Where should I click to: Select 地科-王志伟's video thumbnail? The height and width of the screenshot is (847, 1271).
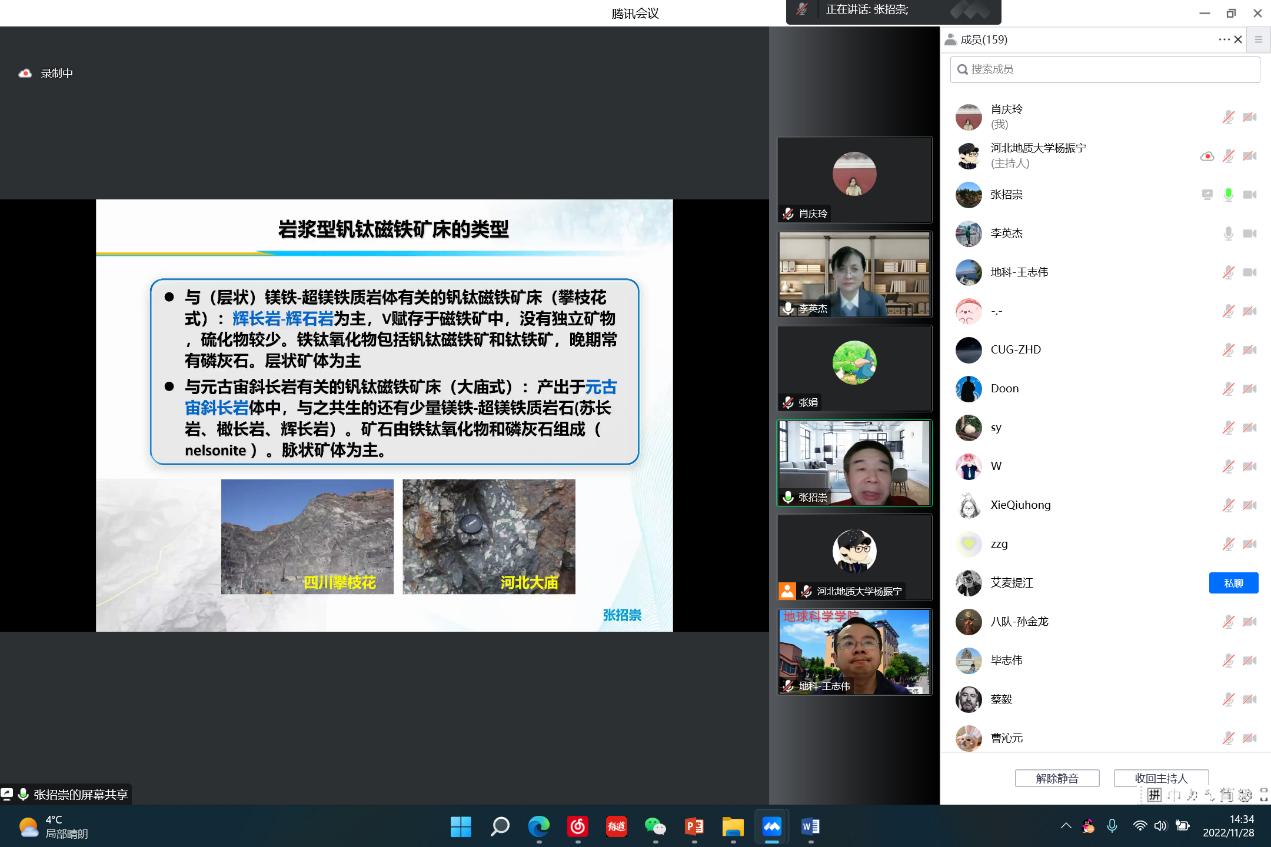[x=854, y=651]
